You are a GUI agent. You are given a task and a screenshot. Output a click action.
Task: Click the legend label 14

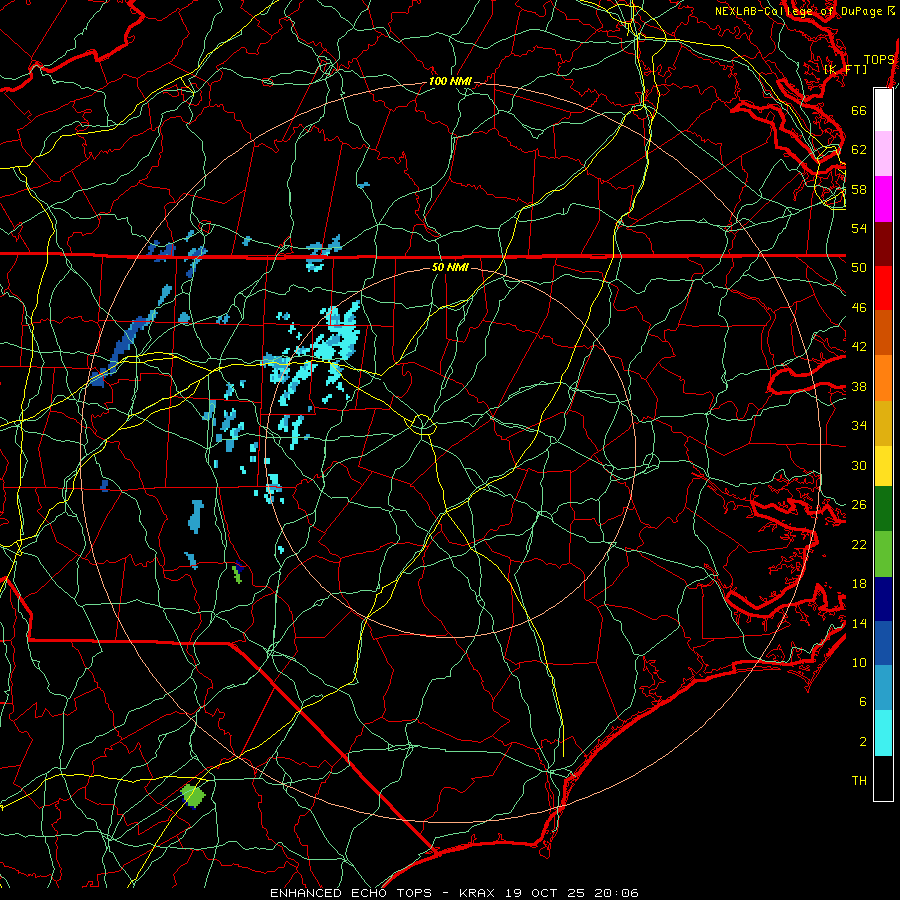(x=859, y=623)
